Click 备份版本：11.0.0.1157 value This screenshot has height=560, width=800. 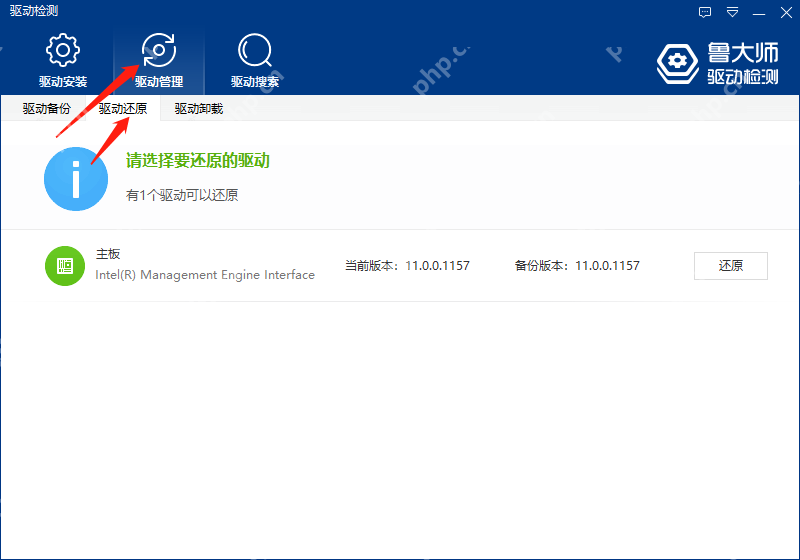tap(577, 266)
